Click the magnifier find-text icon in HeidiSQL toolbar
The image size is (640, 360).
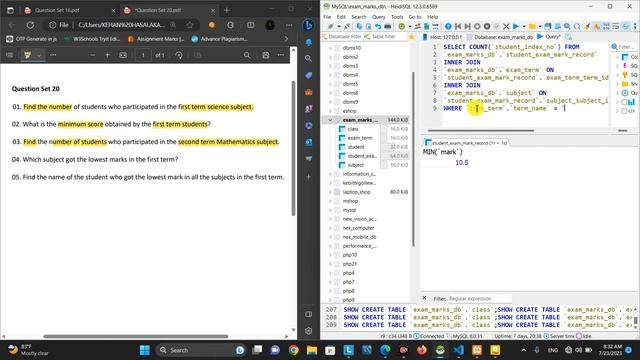tap(567, 27)
